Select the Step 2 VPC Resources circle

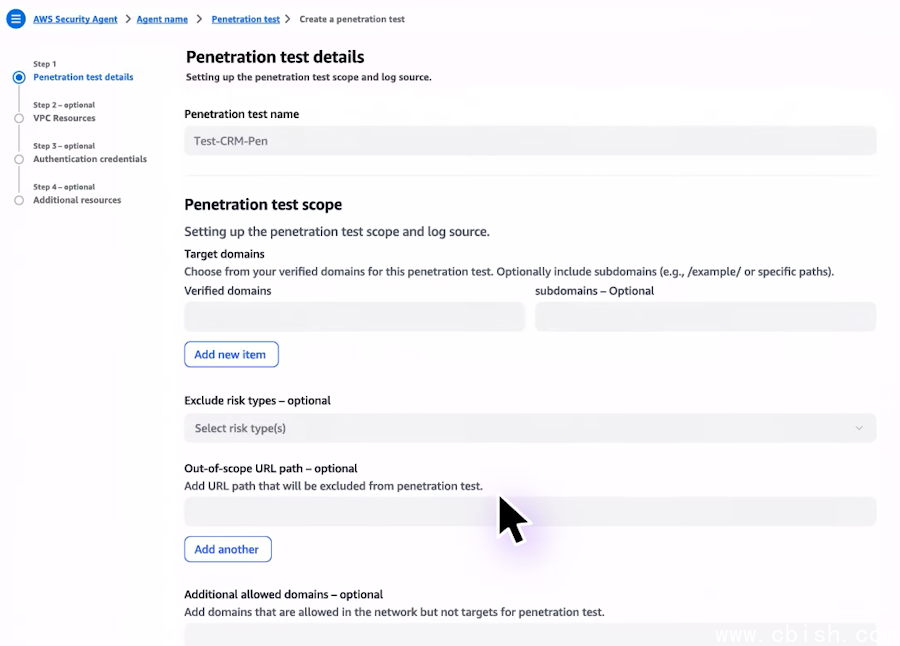point(19,118)
